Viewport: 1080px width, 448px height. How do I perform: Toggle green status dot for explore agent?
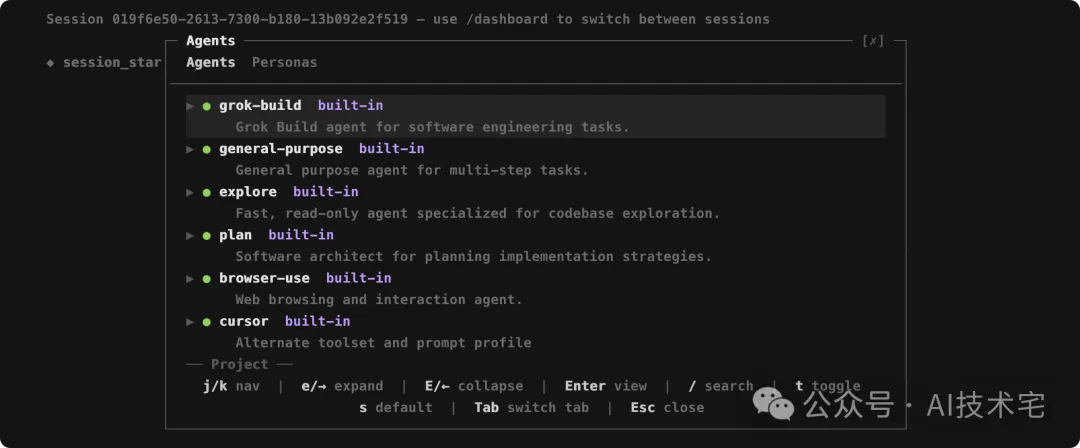pyautogui.click(x=207, y=192)
